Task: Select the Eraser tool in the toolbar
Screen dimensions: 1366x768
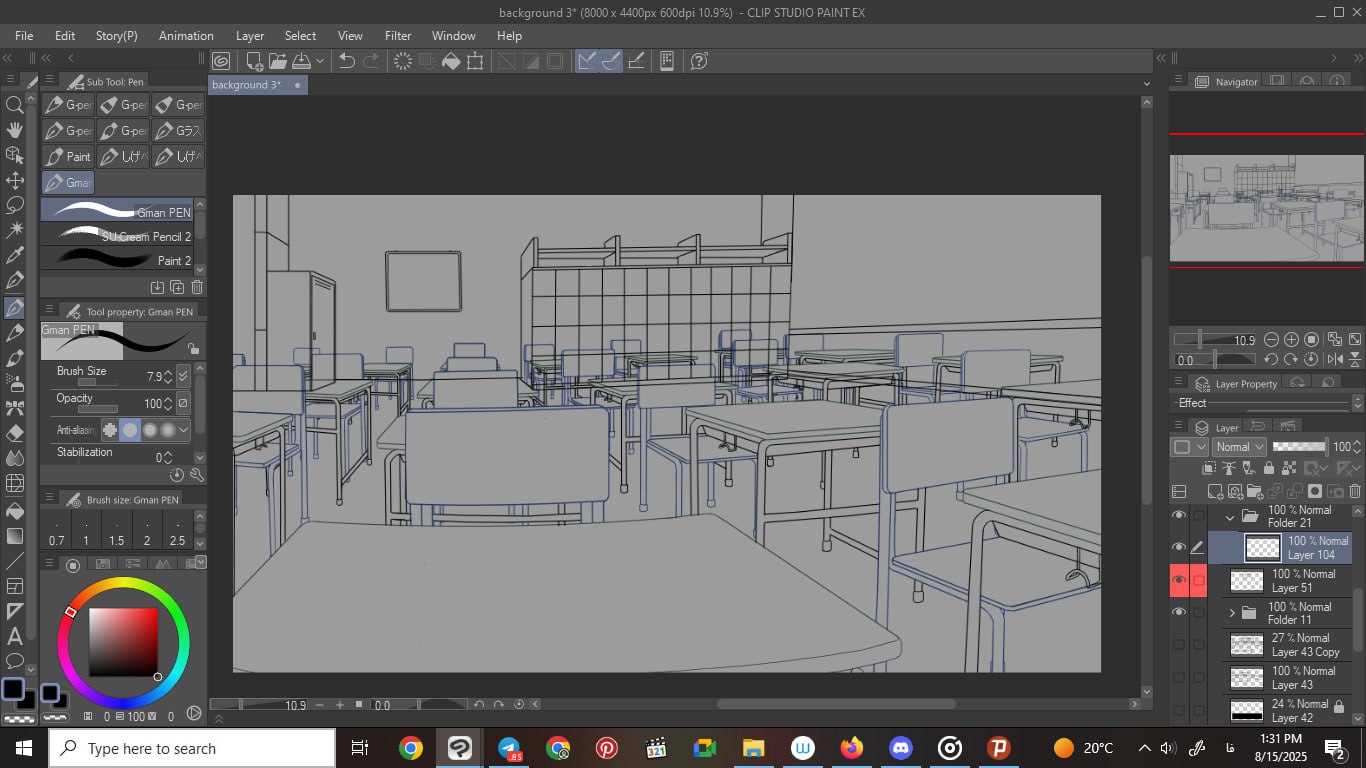Action: pyautogui.click(x=15, y=433)
